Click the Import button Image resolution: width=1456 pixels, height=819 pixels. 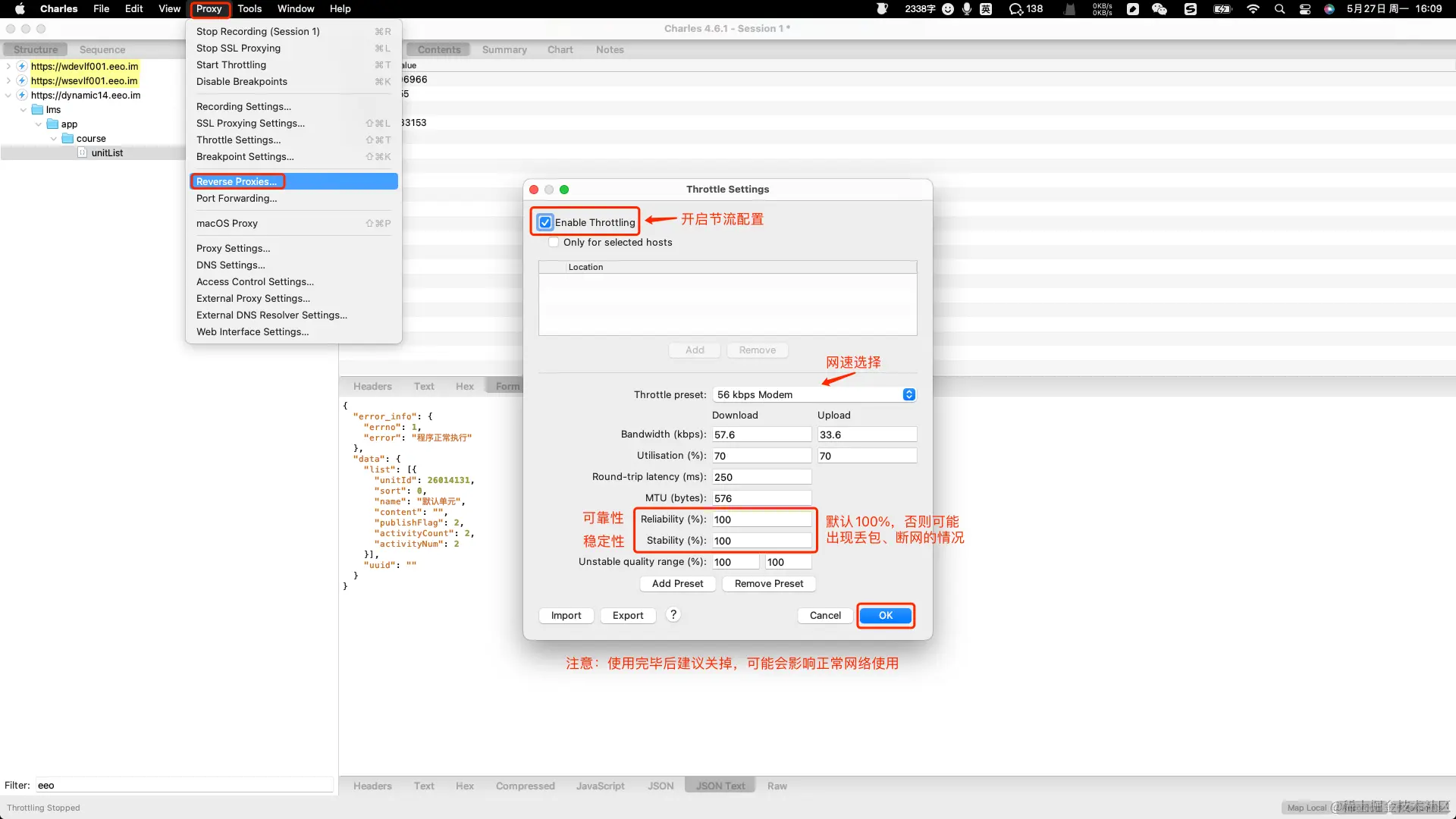[x=566, y=615]
